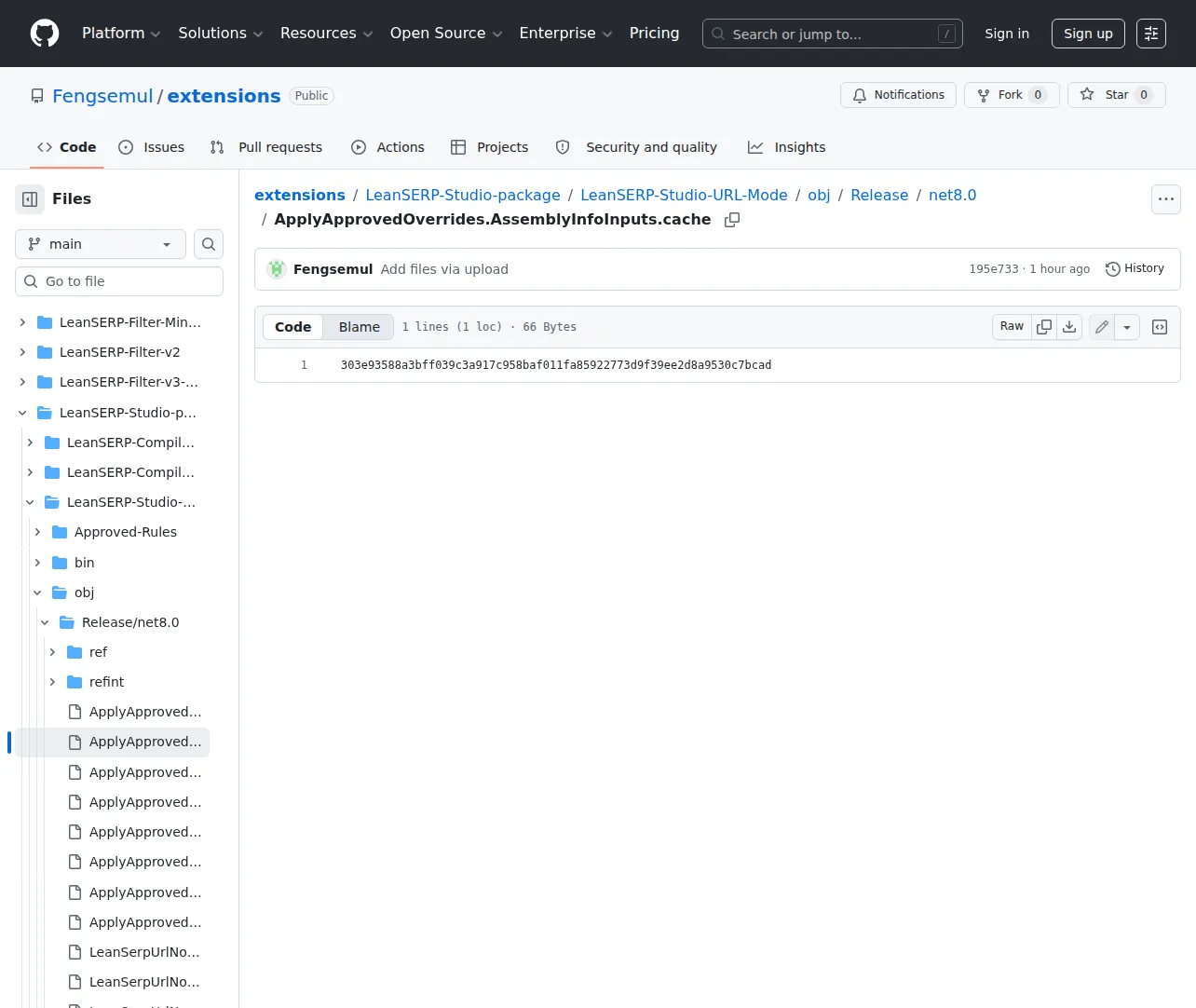Search this repository magnifier icon

209,244
